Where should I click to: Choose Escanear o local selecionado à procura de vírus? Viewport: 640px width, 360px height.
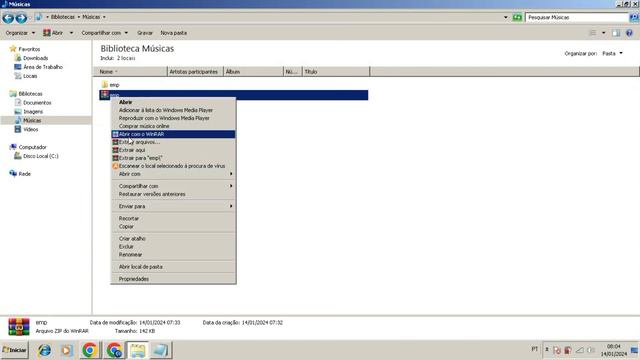pyautogui.click(x=173, y=166)
